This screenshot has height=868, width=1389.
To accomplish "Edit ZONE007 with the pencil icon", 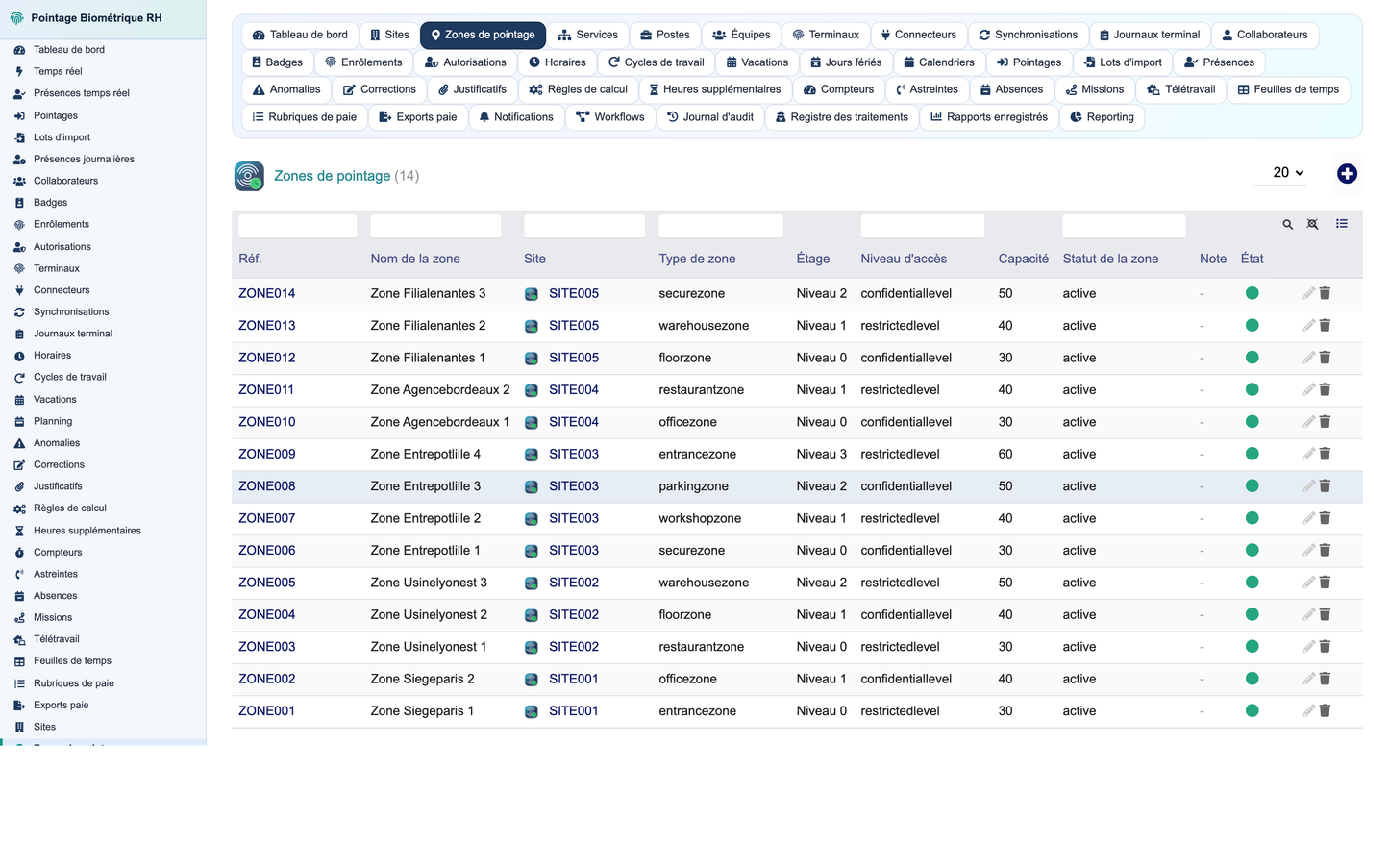I will (1308, 518).
